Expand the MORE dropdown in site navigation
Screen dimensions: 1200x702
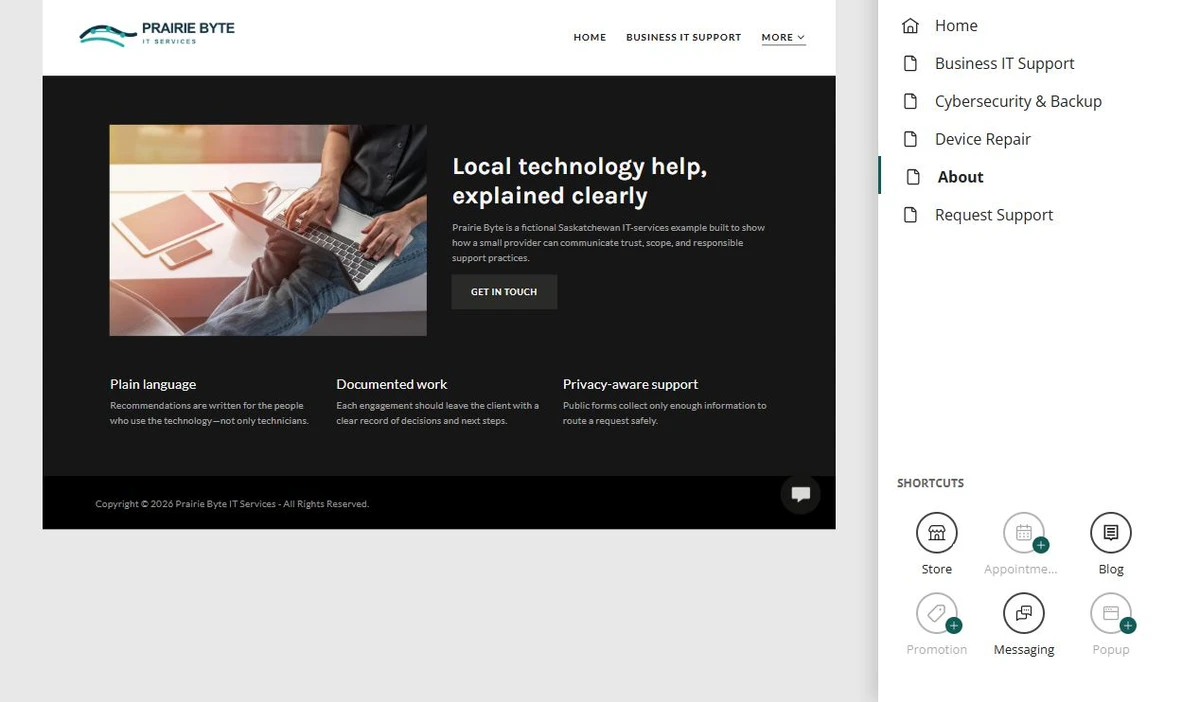783,38
